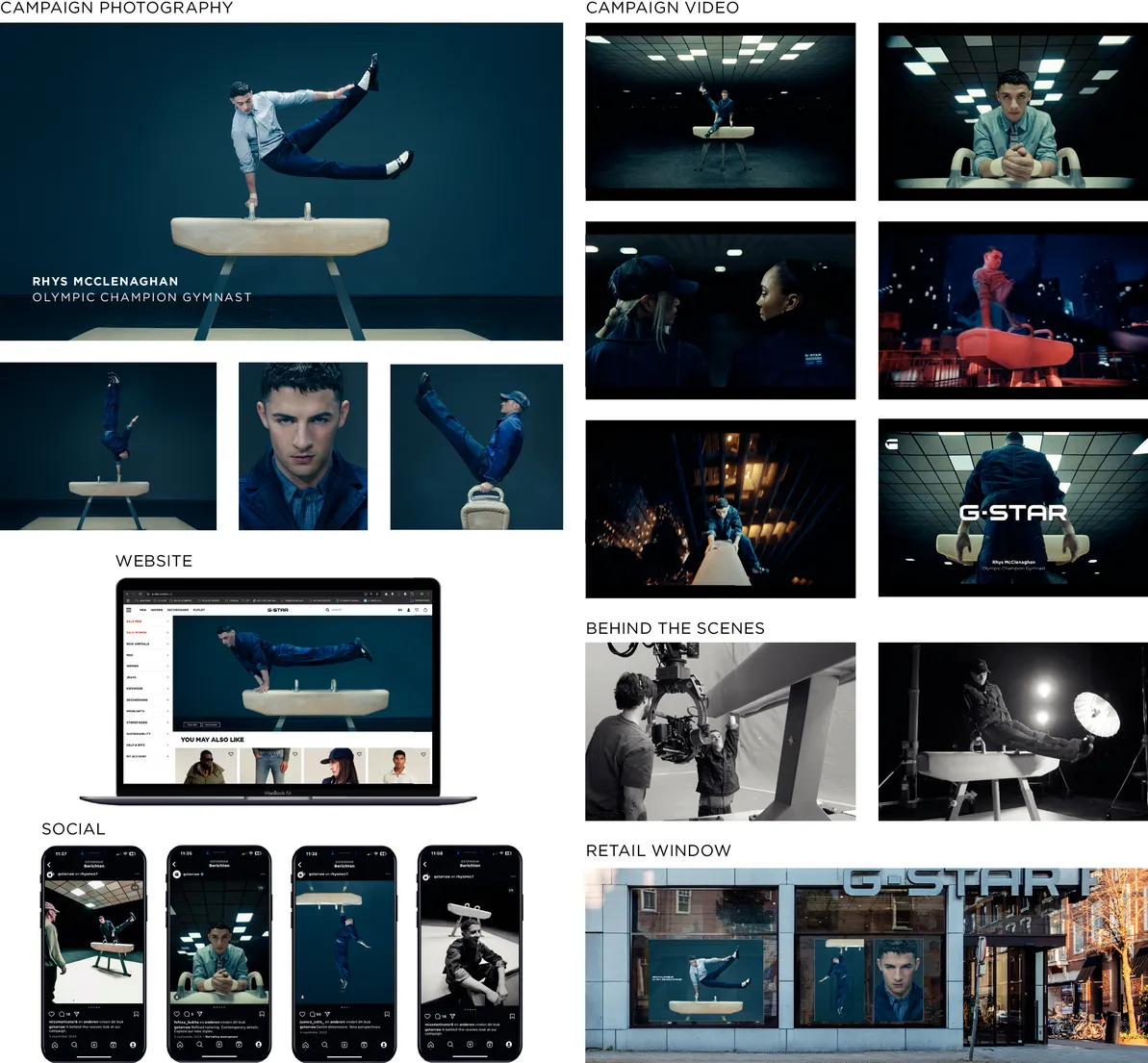Expand the KIDSWEAR sidebar item arrow
The width and height of the screenshot is (1148, 1063).
167,688
